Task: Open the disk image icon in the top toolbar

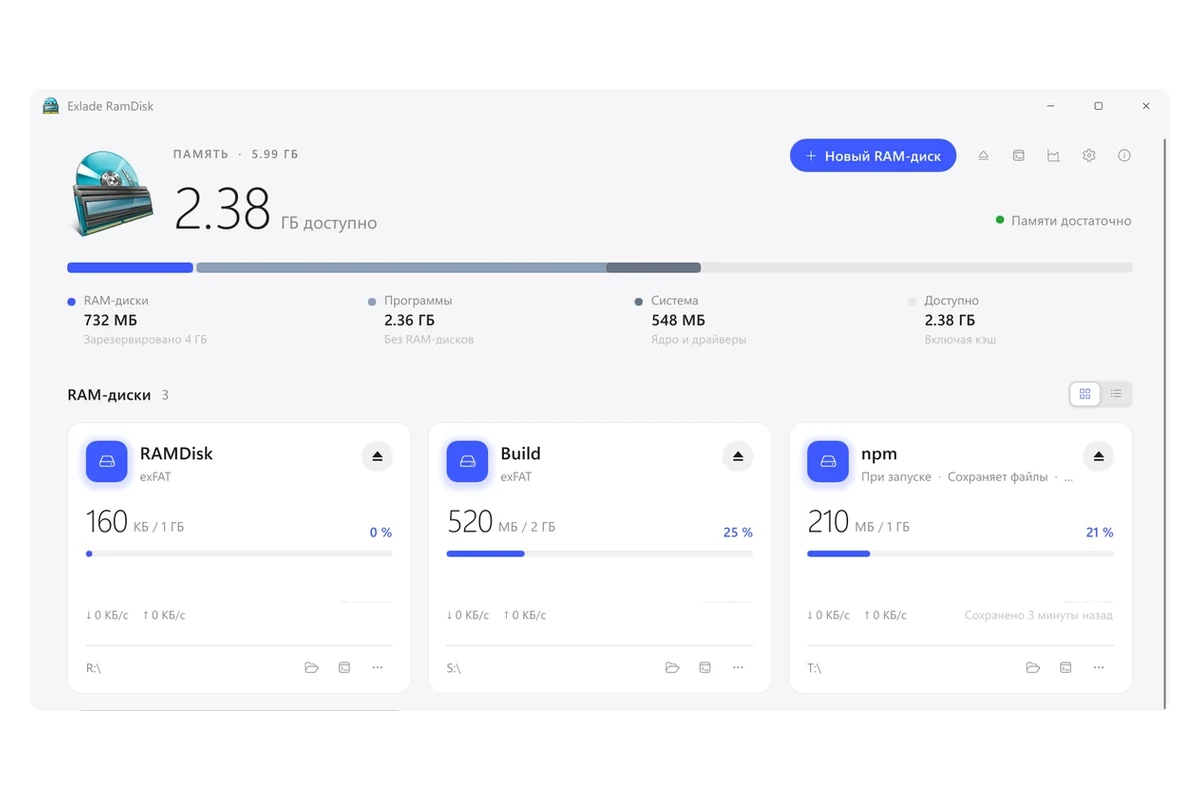Action: click(x=1019, y=156)
